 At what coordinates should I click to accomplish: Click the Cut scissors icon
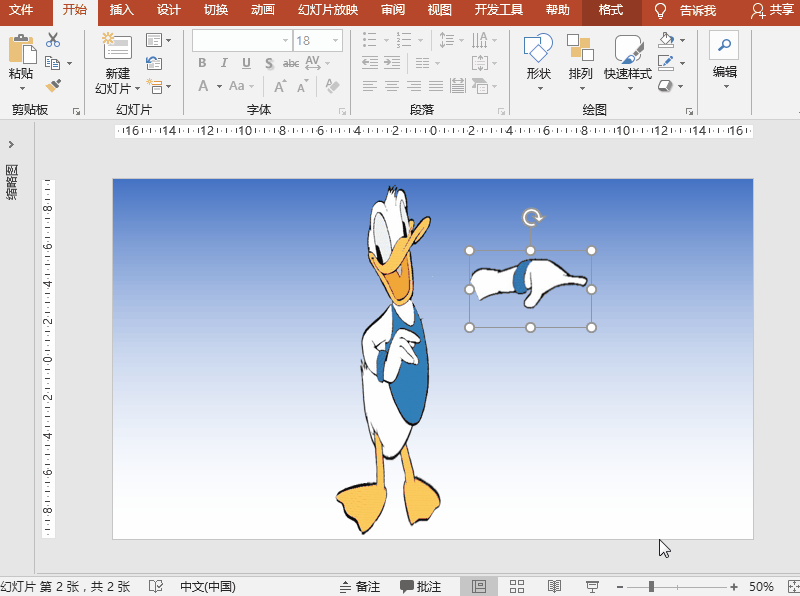point(53,40)
